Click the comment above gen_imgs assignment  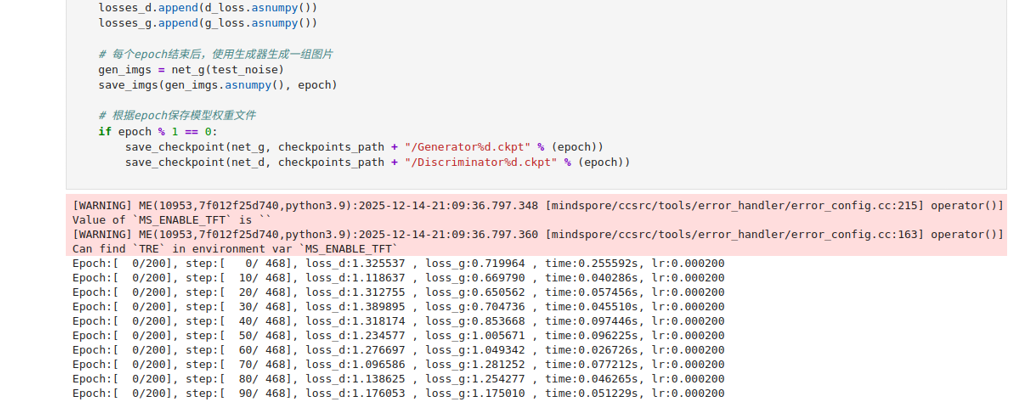click(215, 54)
